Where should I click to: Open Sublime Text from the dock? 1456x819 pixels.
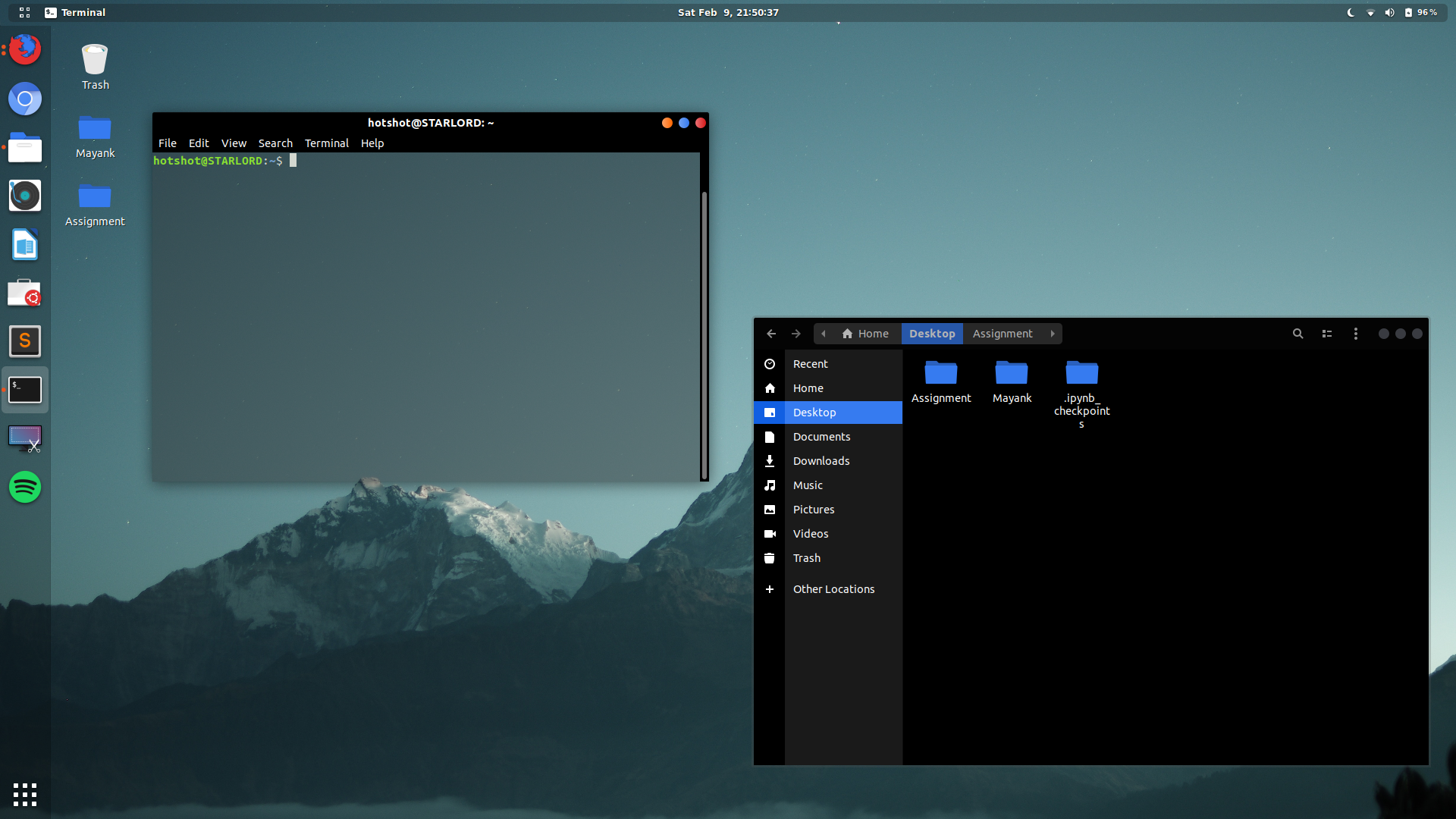[x=24, y=341]
